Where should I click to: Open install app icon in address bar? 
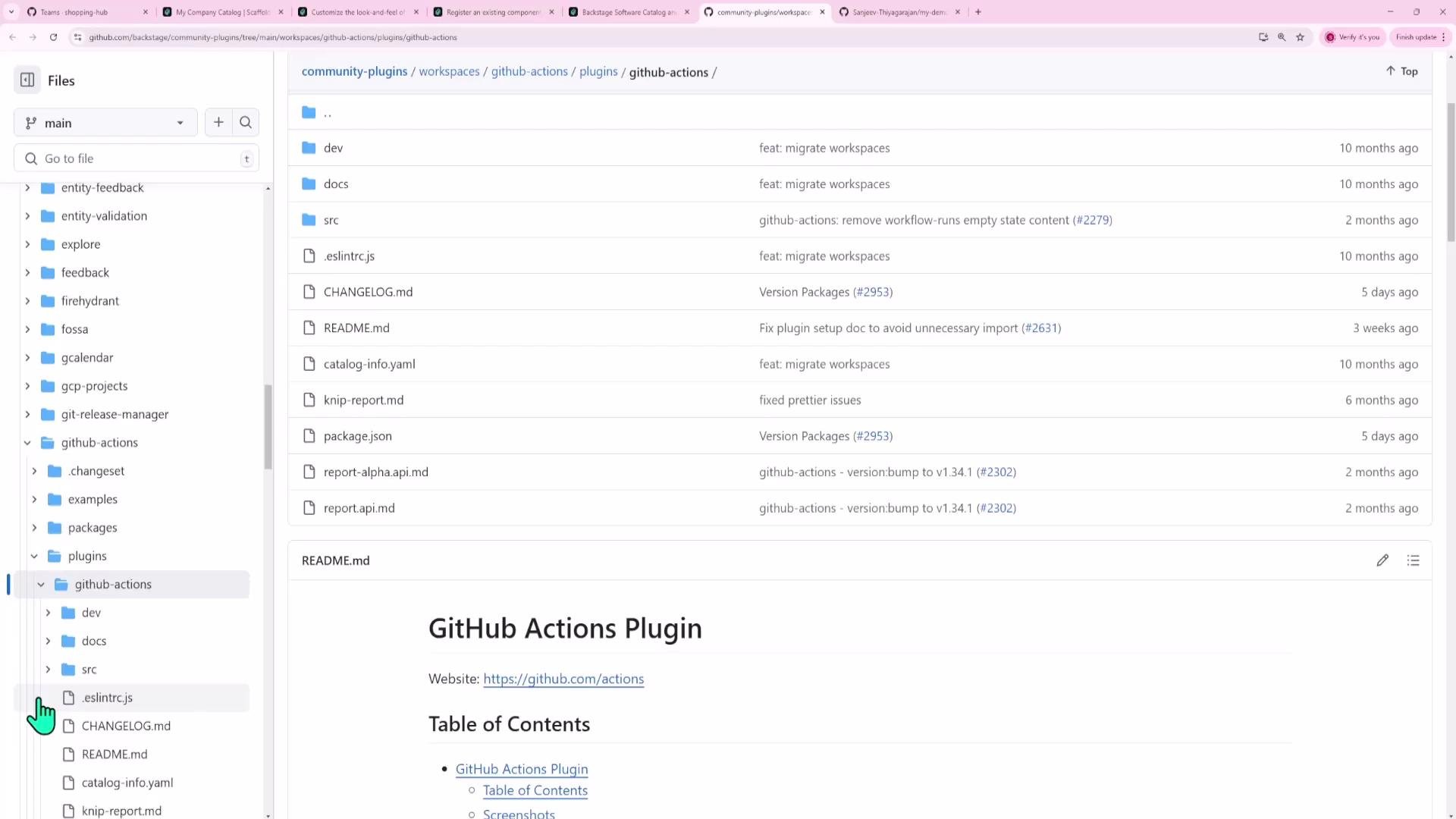(x=1263, y=37)
